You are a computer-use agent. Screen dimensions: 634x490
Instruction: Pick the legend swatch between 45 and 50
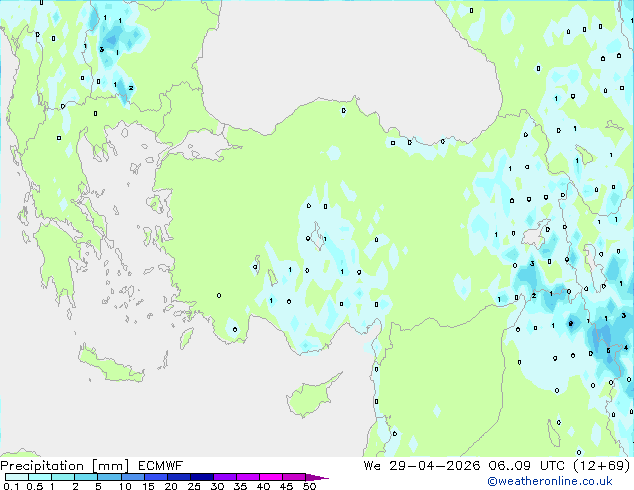(x=294, y=477)
